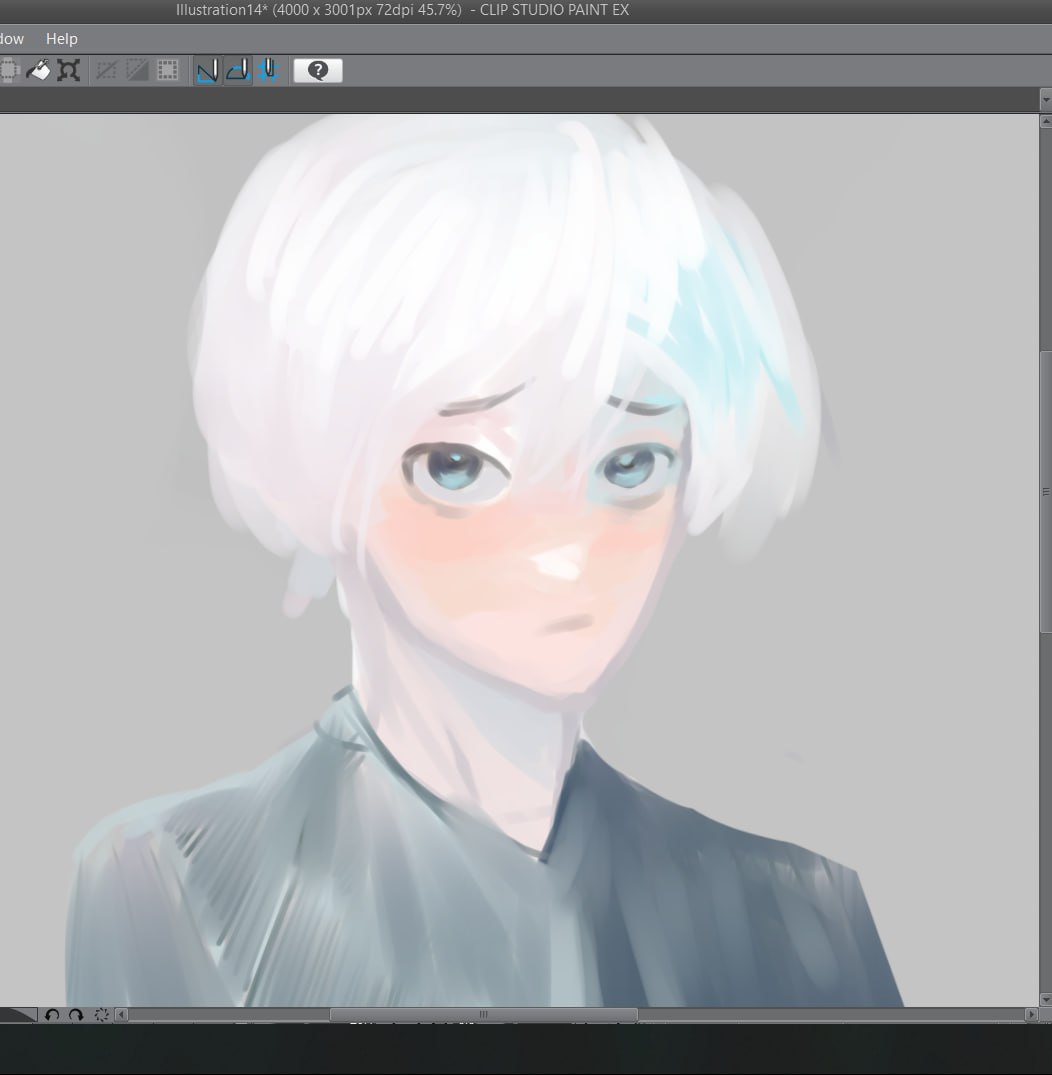Image resolution: width=1052 pixels, height=1075 pixels.
Task: Click the horizontal scrollbar right arrow
Action: point(1031,1015)
